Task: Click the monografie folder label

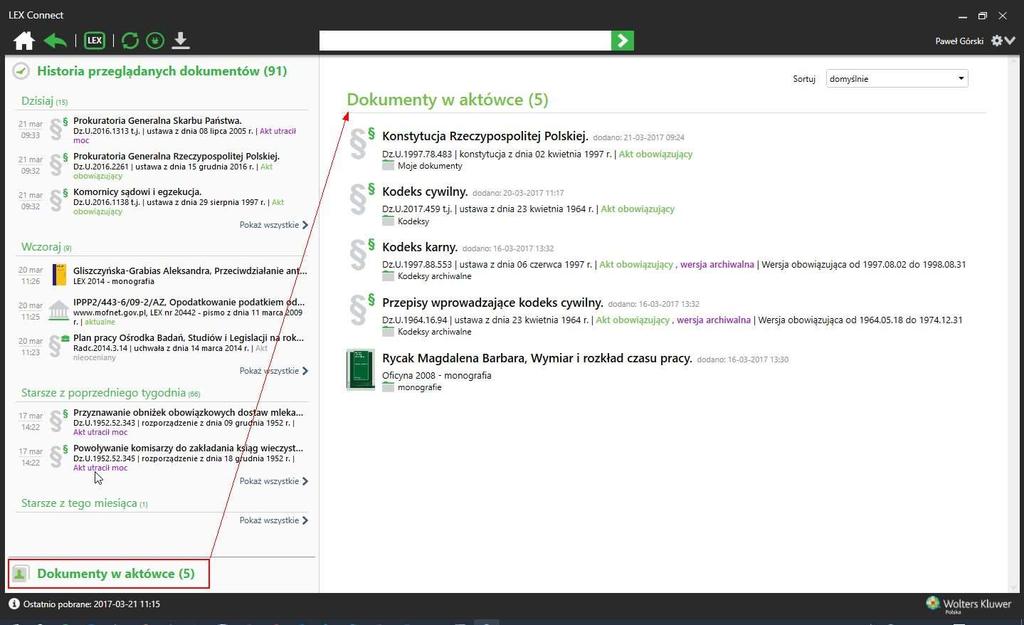Action: [419, 387]
